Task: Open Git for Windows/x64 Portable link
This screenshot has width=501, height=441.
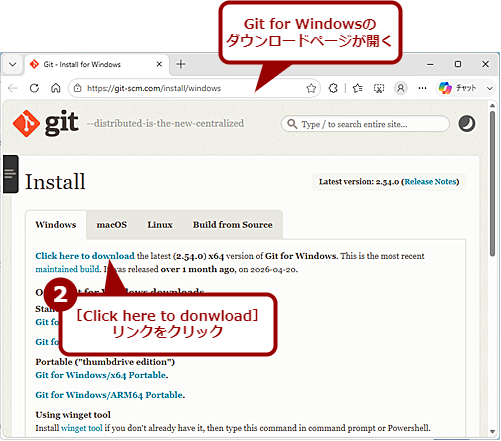Action: tap(101, 375)
